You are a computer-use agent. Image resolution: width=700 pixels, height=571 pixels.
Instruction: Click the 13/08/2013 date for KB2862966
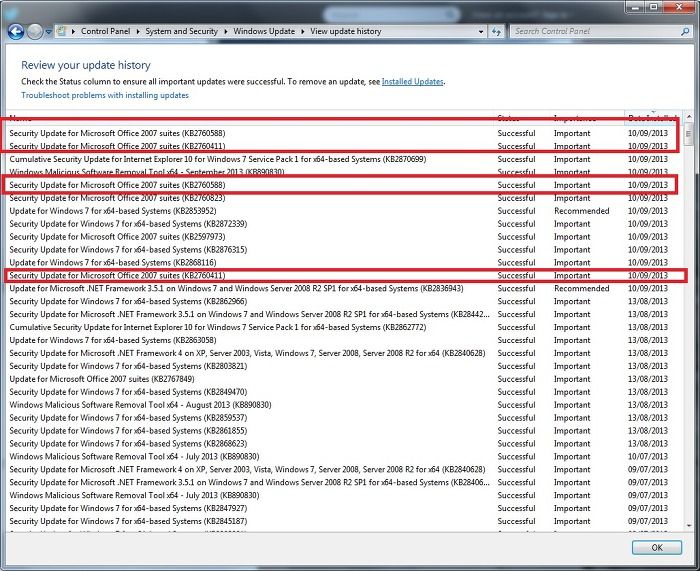pos(648,301)
